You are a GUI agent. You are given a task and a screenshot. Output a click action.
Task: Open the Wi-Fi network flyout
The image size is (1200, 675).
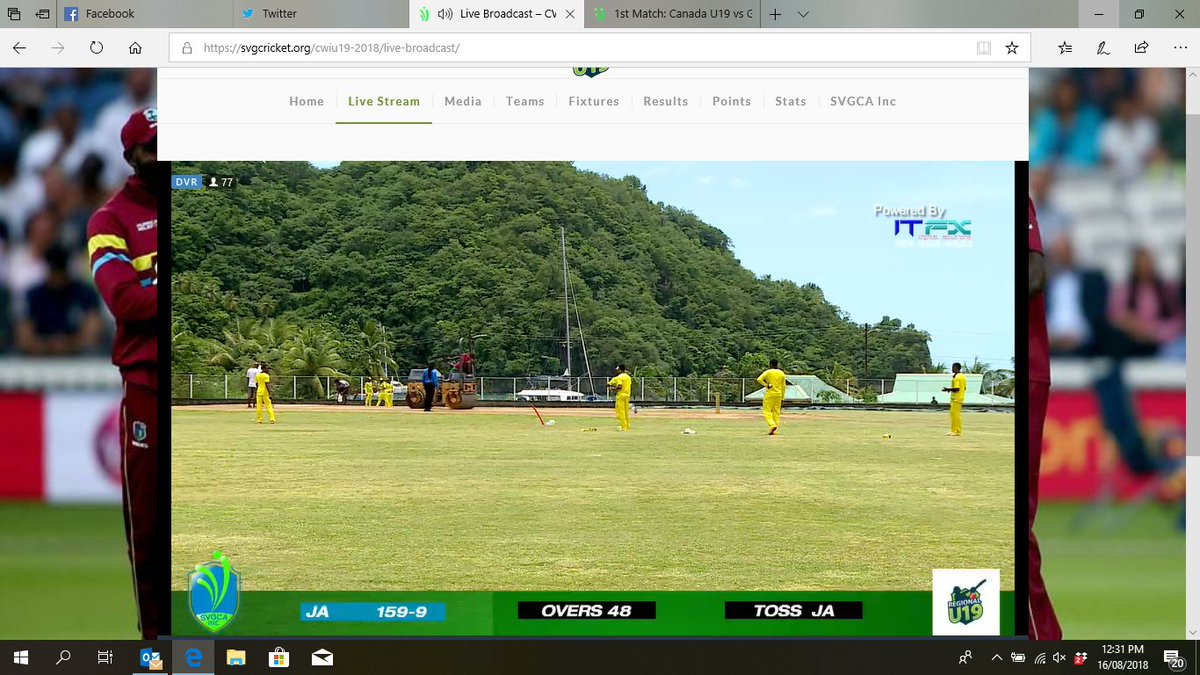point(1040,658)
